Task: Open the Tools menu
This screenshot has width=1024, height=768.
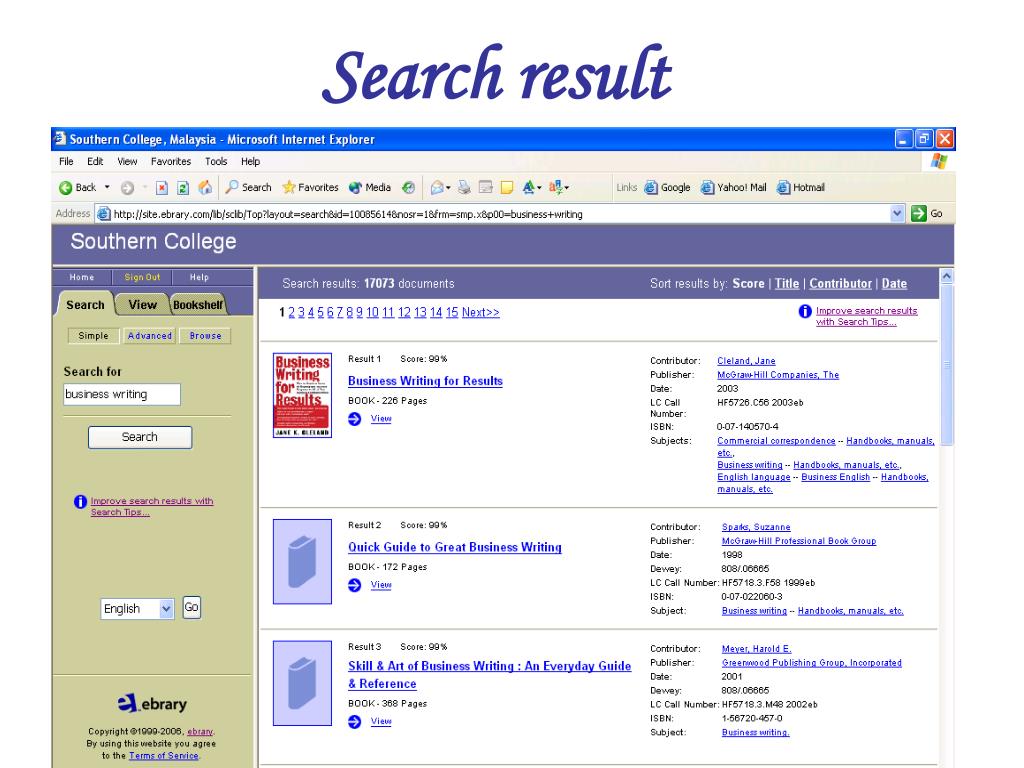Action: point(216,161)
